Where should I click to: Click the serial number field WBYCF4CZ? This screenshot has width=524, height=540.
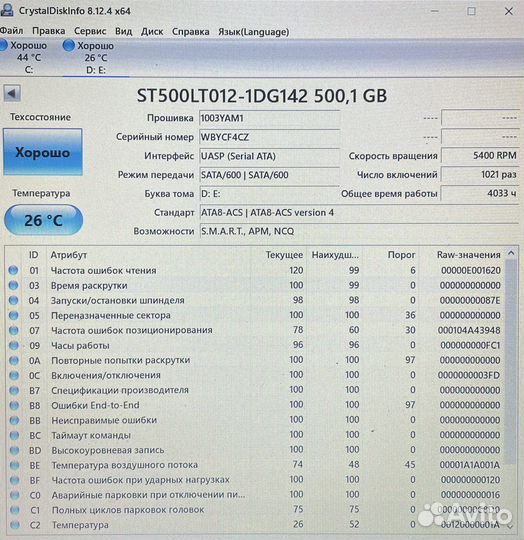tap(269, 137)
